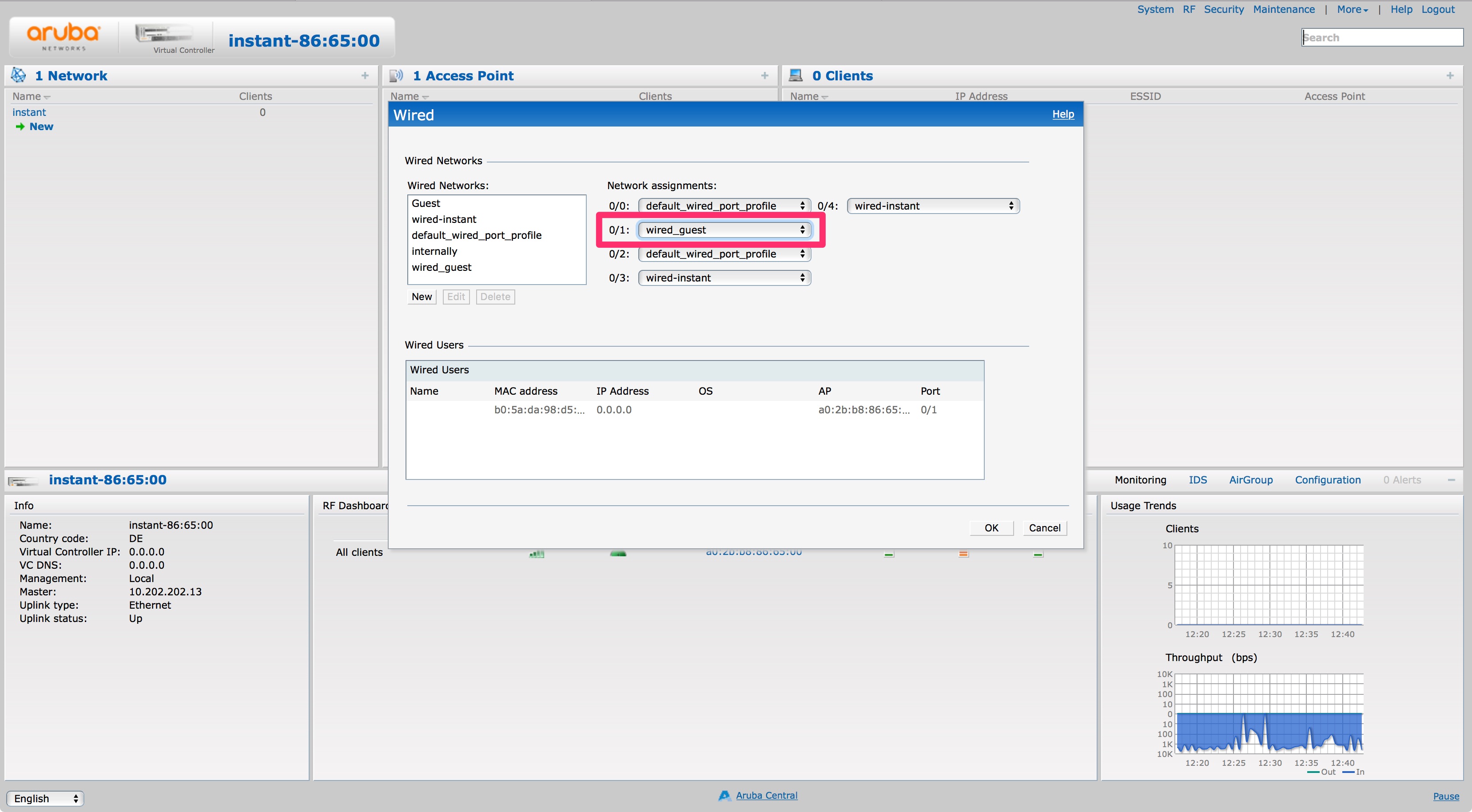Click the Access Point panel icon
The width and height of the screenshot is (1472, 812).
pyautogui.click(x=396, y=75)
